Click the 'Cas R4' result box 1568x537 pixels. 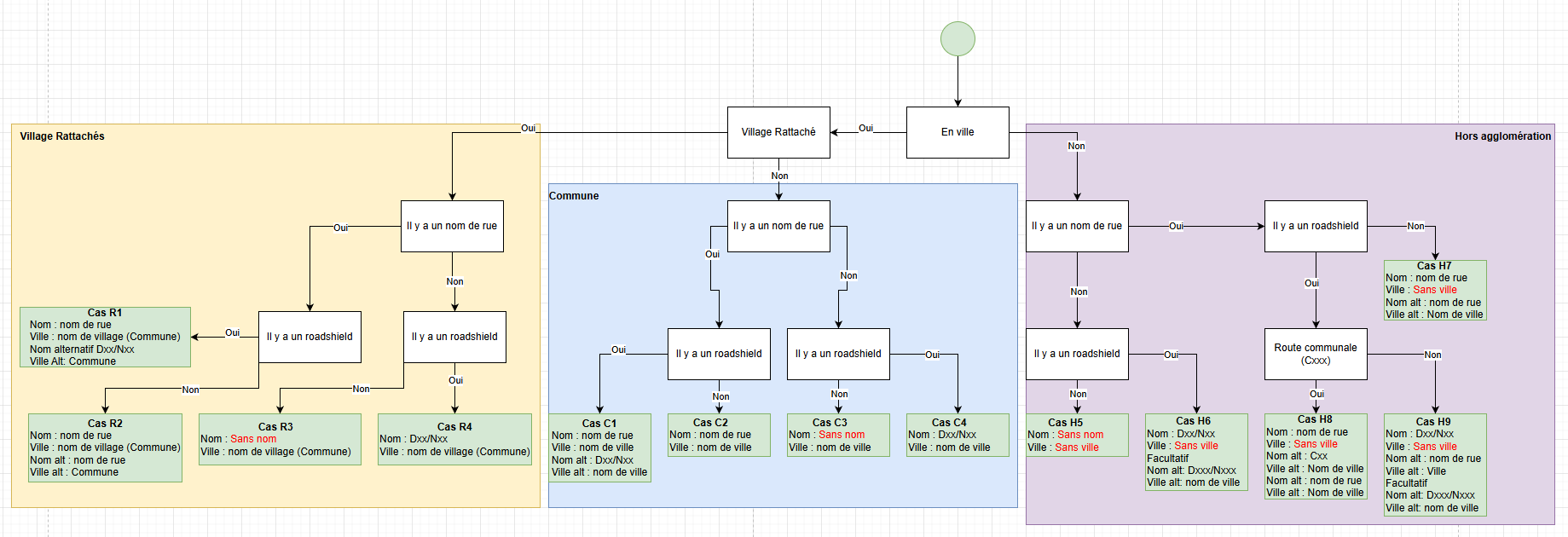point(454,440)
